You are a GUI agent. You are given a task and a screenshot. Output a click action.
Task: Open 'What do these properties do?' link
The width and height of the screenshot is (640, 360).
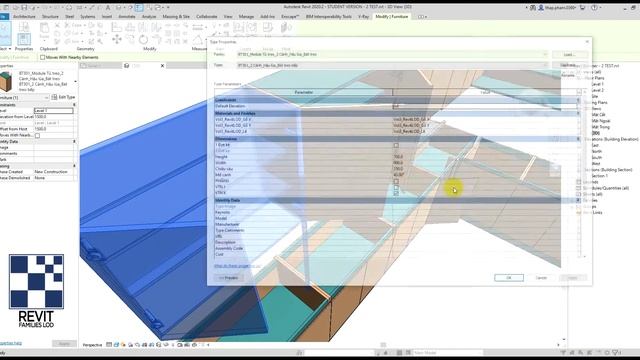coord(237,266)
